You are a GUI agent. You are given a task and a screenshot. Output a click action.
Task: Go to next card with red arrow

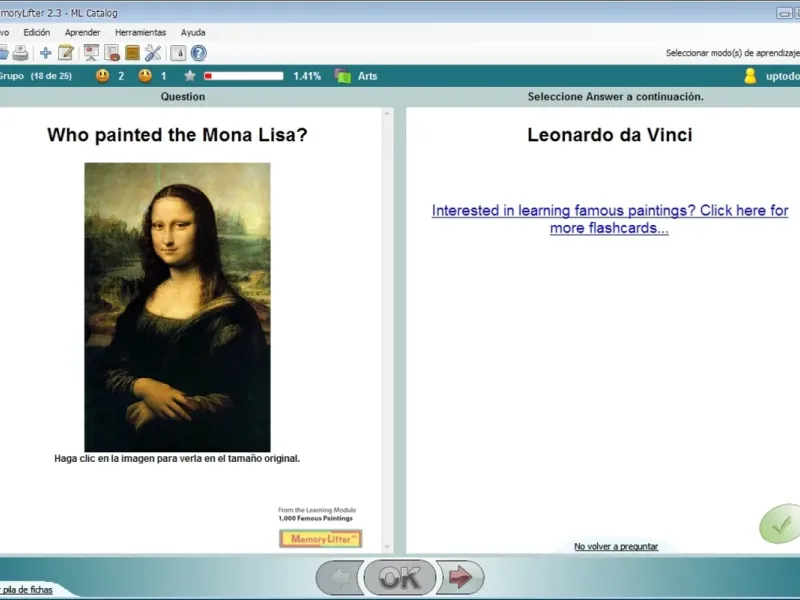(x=460, y=578)
